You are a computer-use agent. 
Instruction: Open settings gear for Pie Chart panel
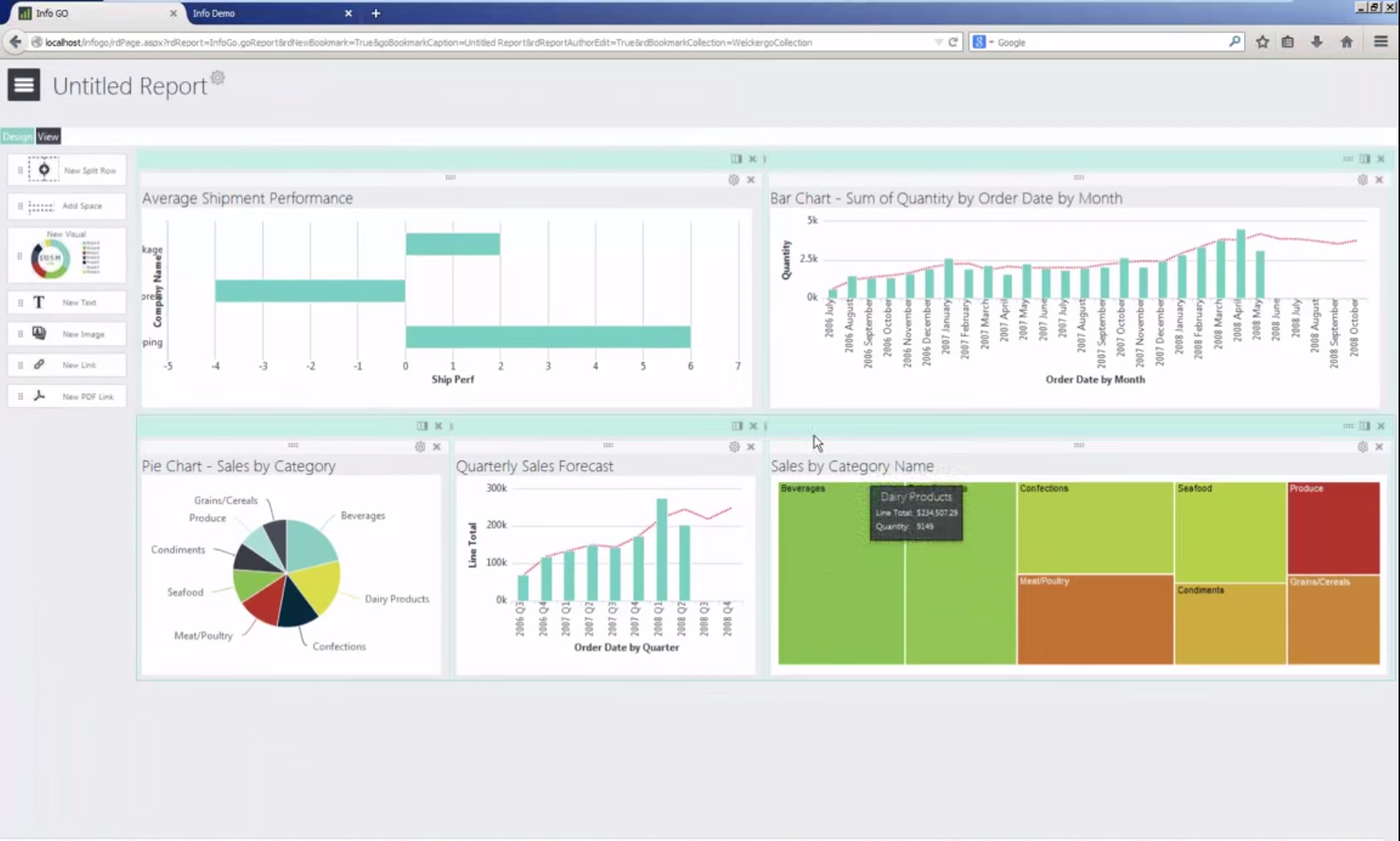coord(420,447)
